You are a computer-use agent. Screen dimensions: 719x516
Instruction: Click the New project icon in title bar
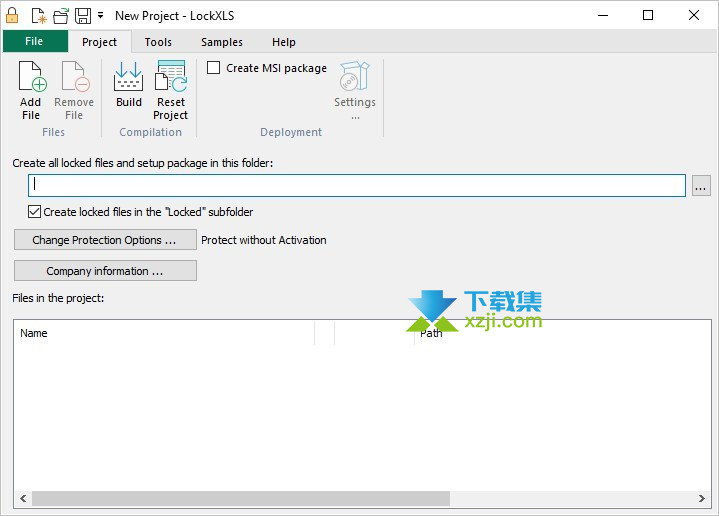(x=39, y=16)
